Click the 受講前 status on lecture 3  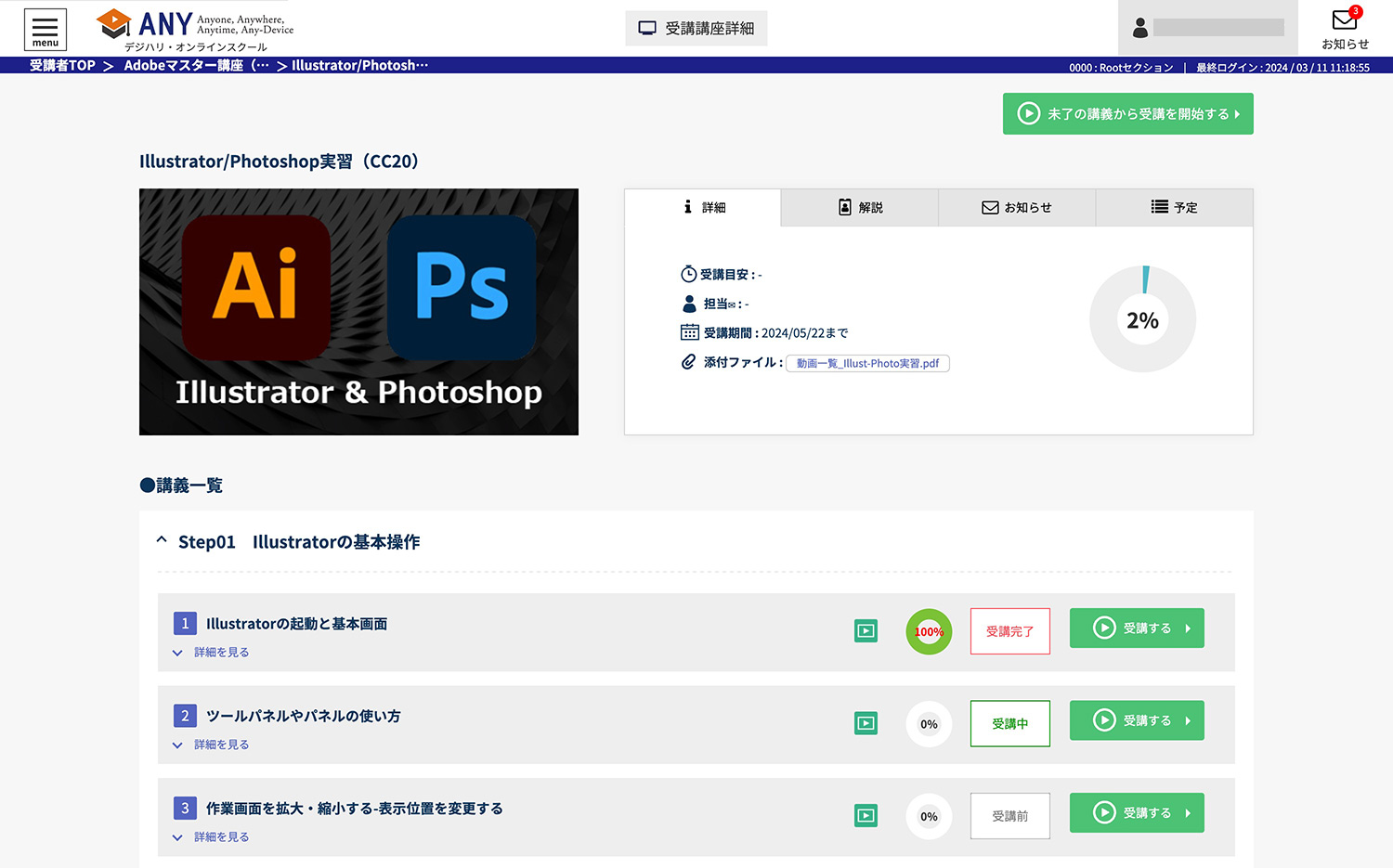coord(1010,816)
